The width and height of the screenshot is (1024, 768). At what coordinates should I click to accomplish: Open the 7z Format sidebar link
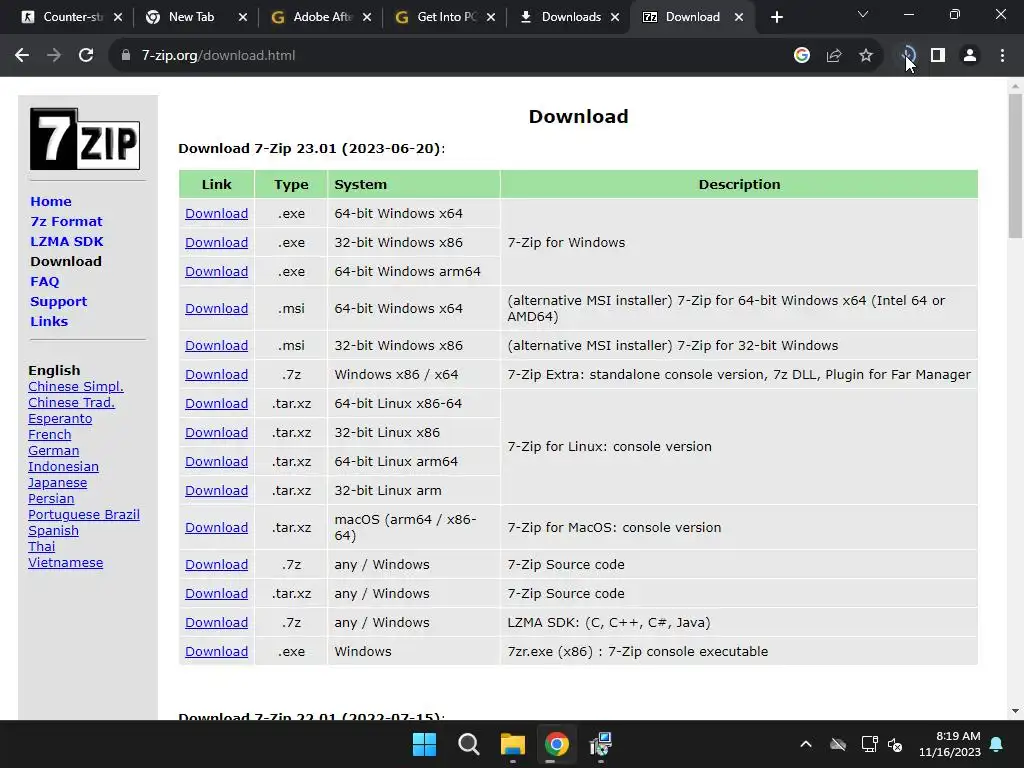67,221
